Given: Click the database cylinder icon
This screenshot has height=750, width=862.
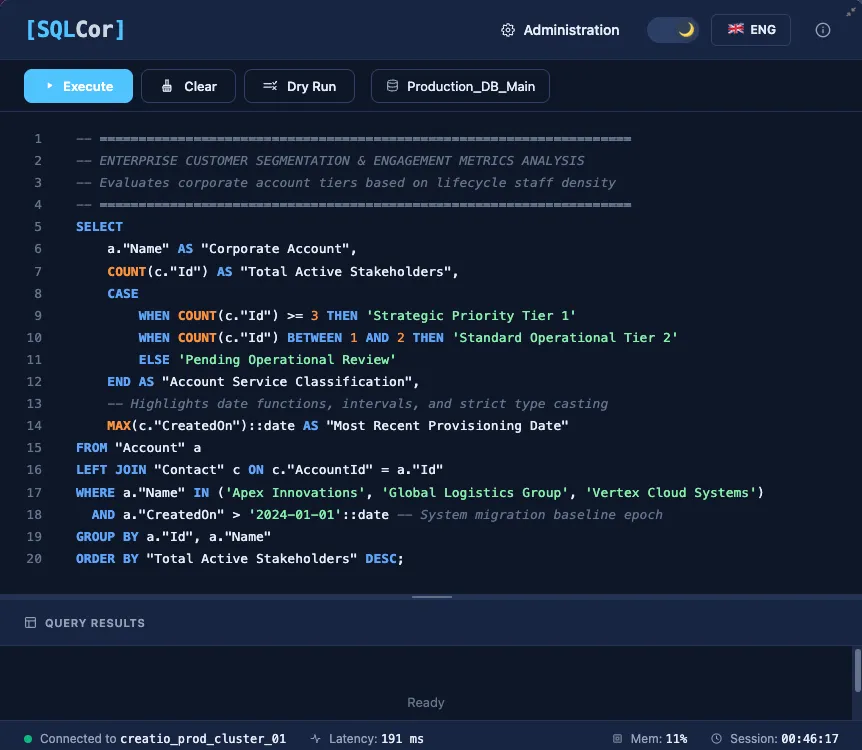Looking at the screenshot, I should pyautogui.click(x=392, y=86).
